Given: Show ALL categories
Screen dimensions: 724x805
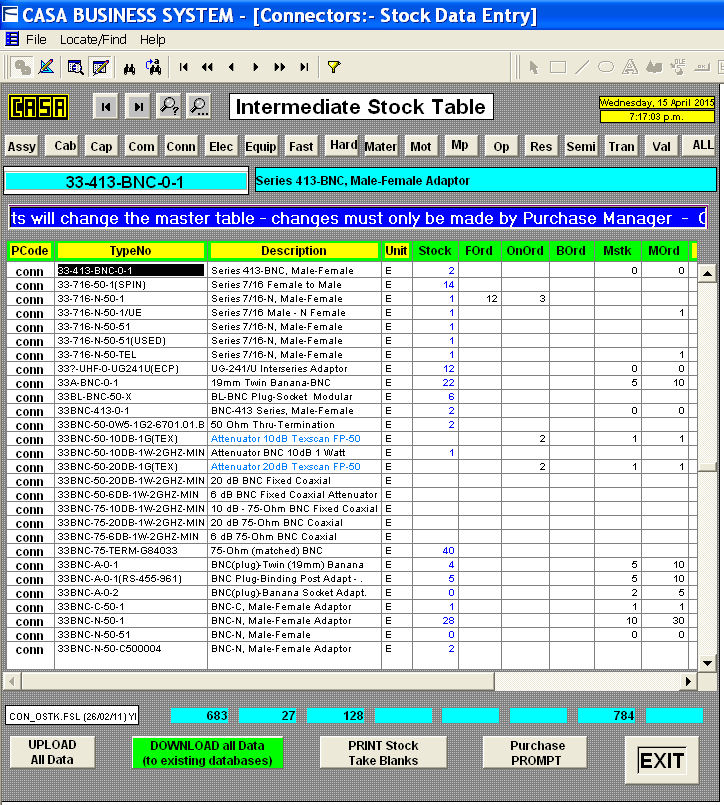Looking at the screenshot, I should pos(702,145).
